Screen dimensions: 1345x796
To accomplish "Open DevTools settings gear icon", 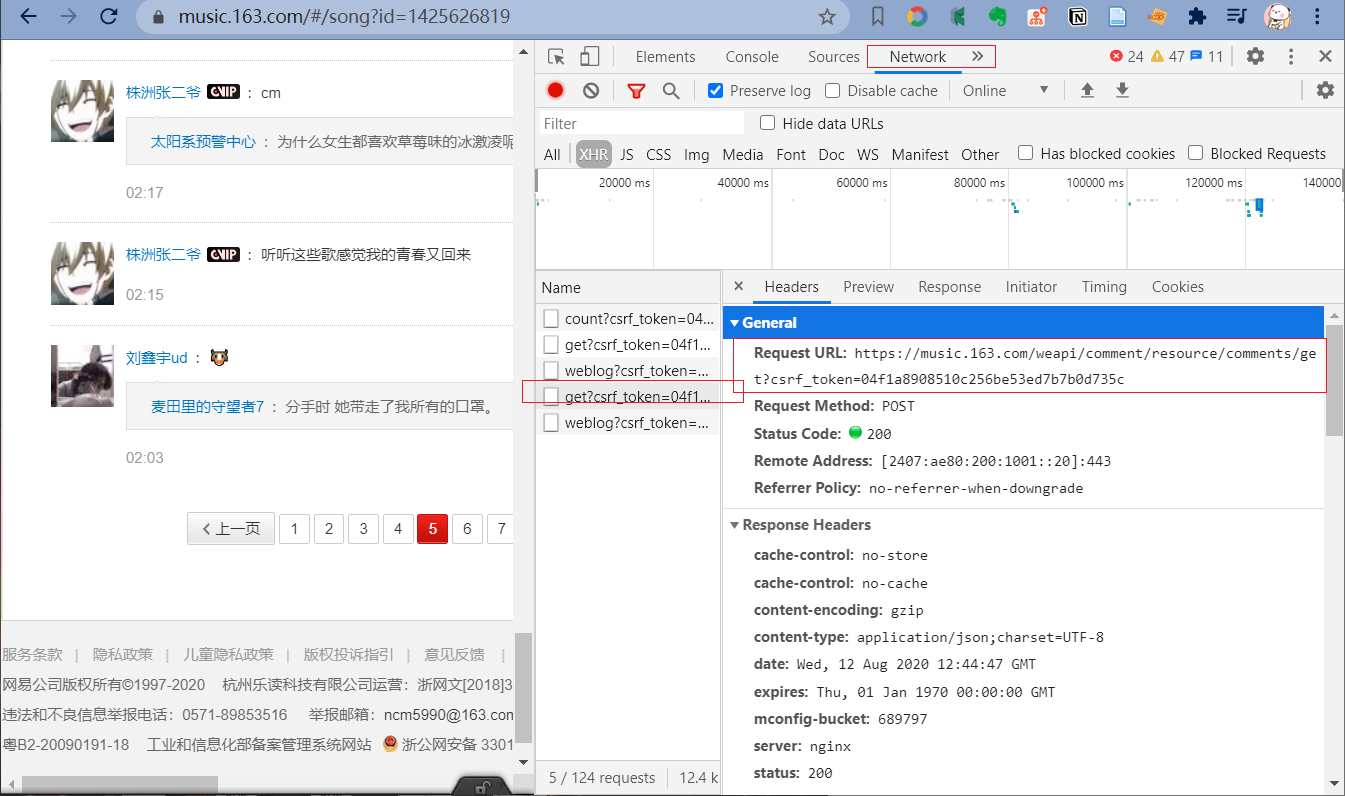I will tap(1255, 57).
